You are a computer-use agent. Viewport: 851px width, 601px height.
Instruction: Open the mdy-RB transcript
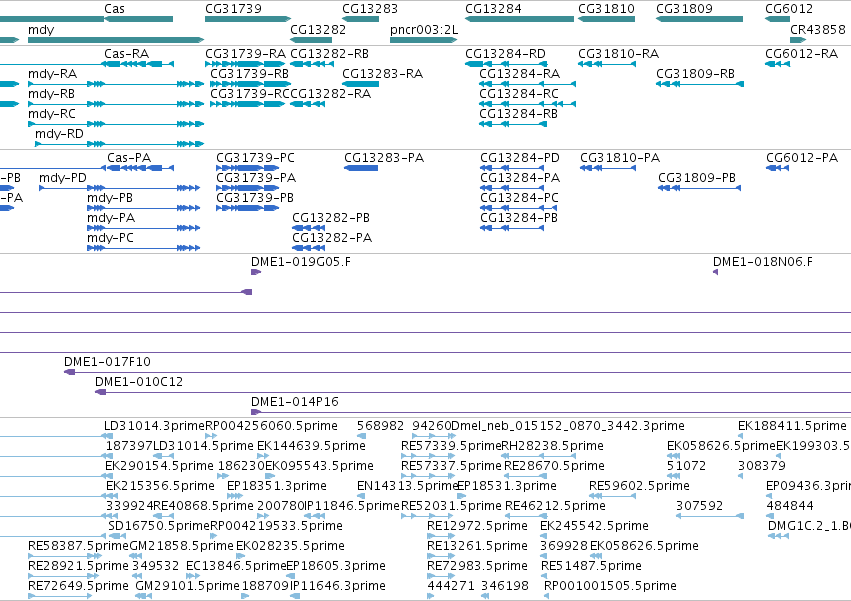tap(116, 104)
